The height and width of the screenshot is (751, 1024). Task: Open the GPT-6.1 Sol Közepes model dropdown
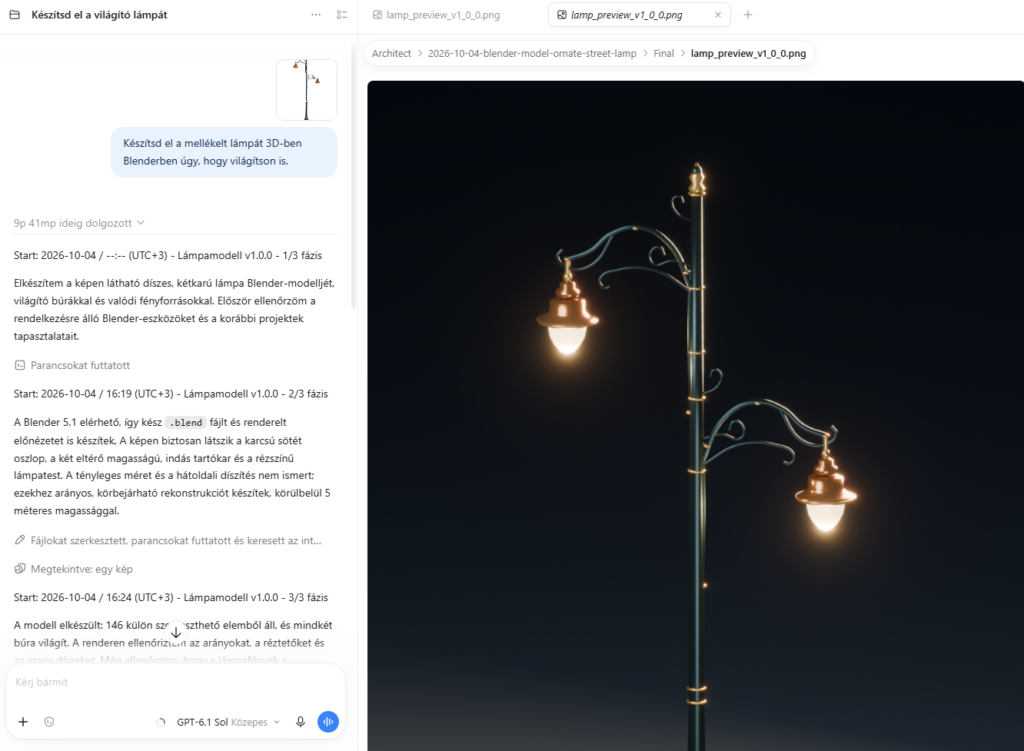pos(228,722)
